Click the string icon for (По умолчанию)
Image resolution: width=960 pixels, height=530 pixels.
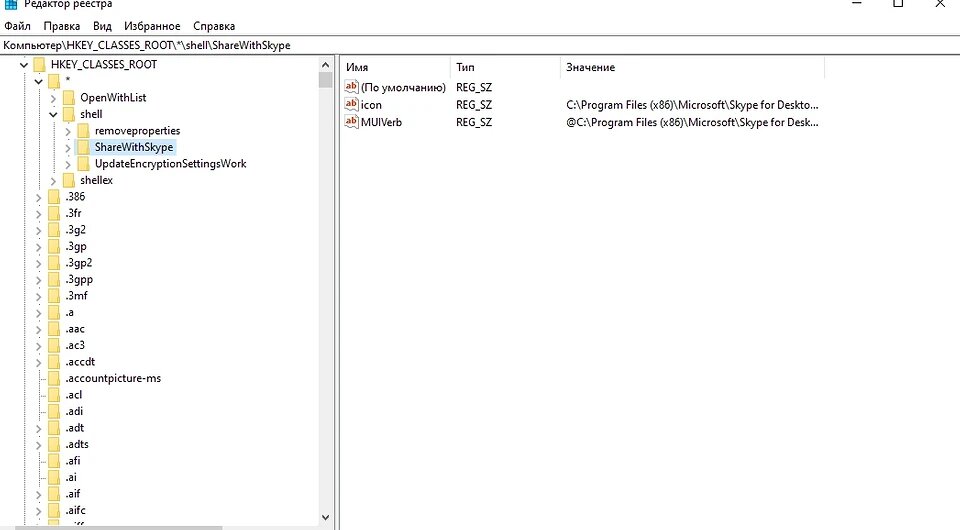tap(351, 87)
